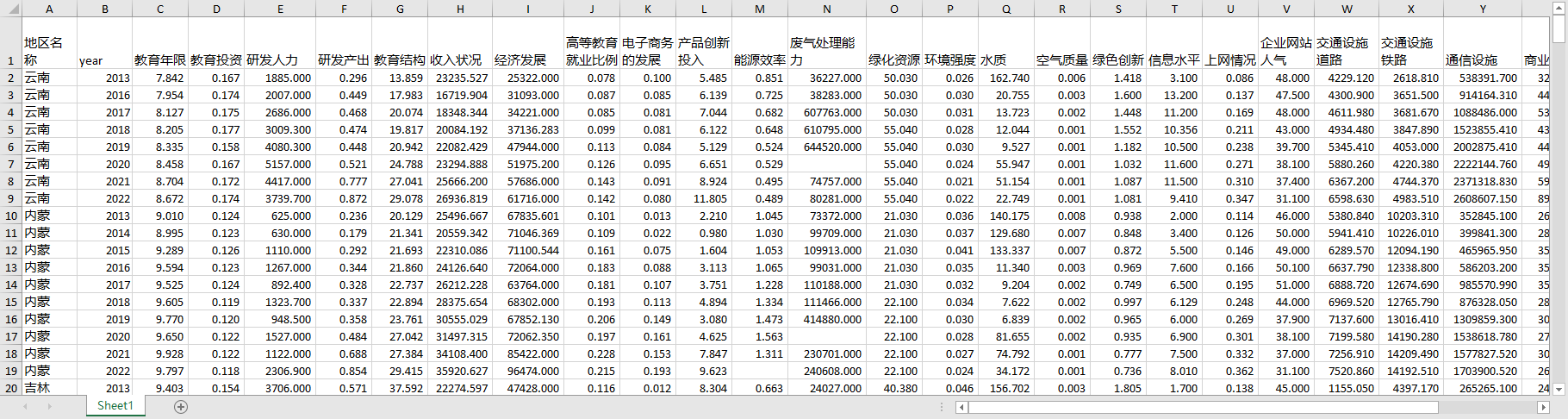Select column Q header
The image size is (1568, 419).
(1006, 9)
